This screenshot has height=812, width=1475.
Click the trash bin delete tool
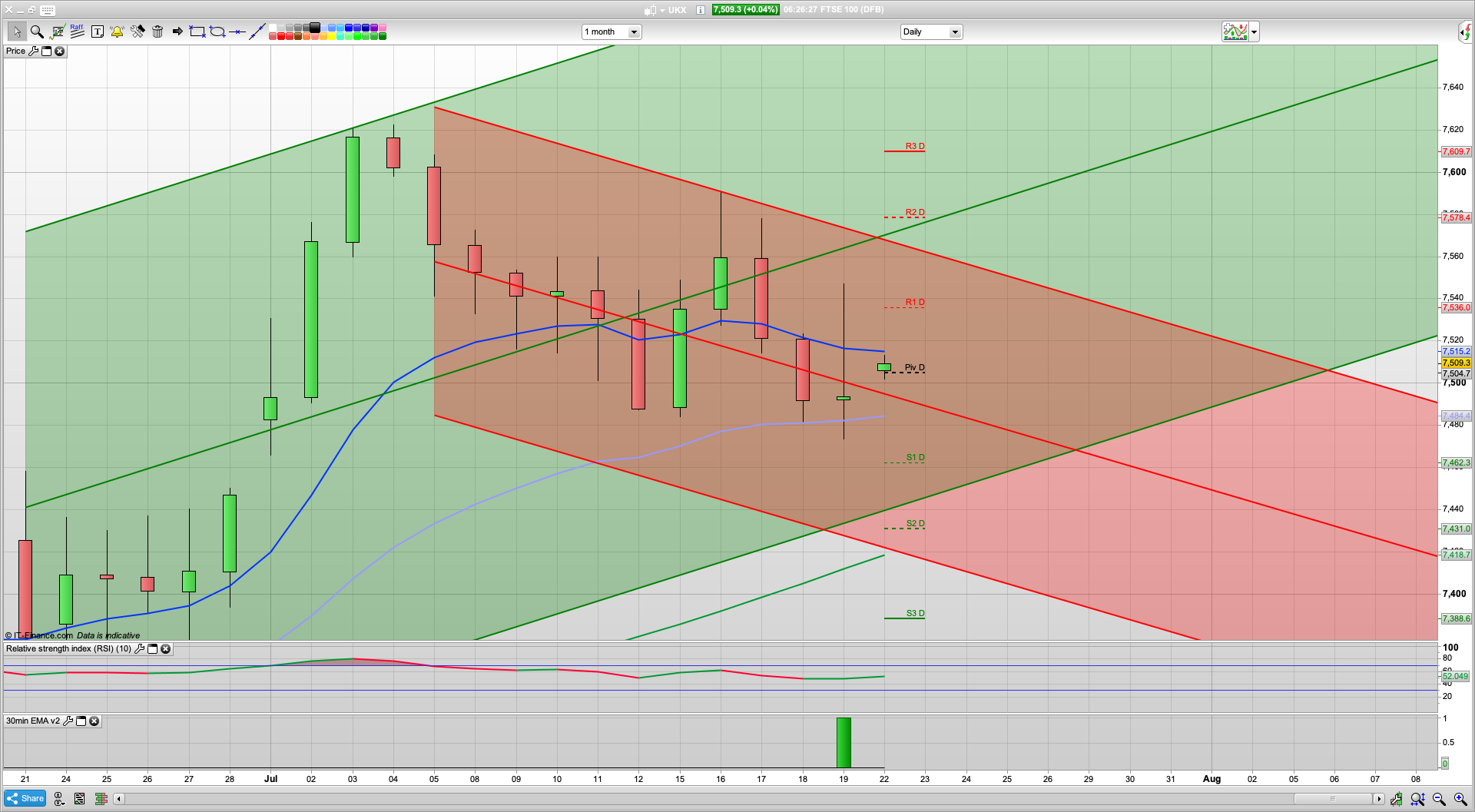tap(157, 31)
